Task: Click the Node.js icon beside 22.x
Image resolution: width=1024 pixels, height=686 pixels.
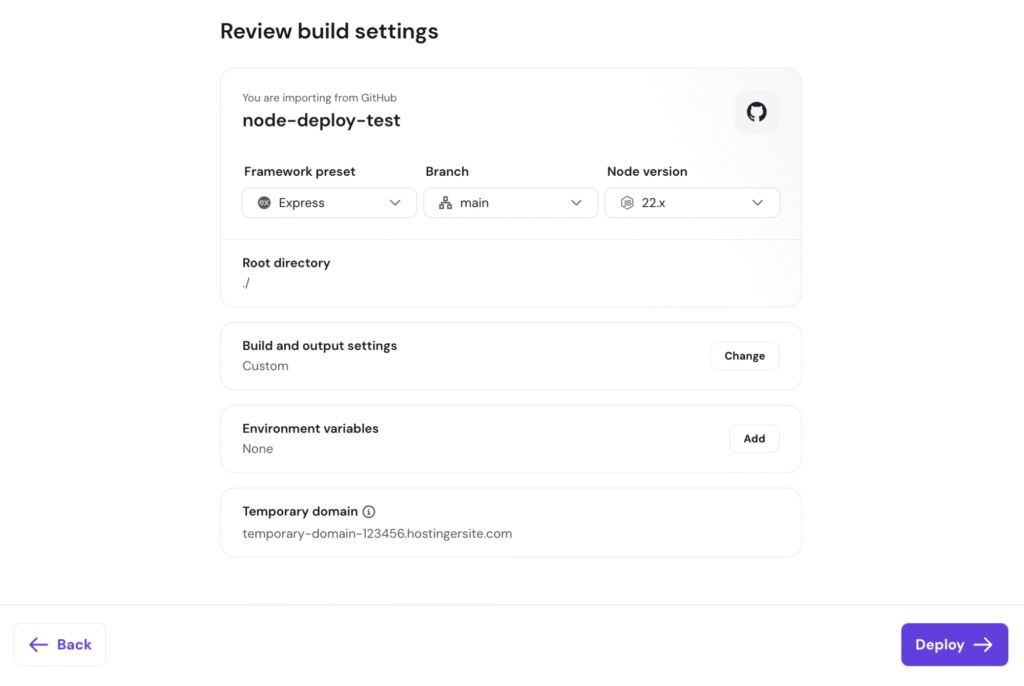Action: coord(626,202)
